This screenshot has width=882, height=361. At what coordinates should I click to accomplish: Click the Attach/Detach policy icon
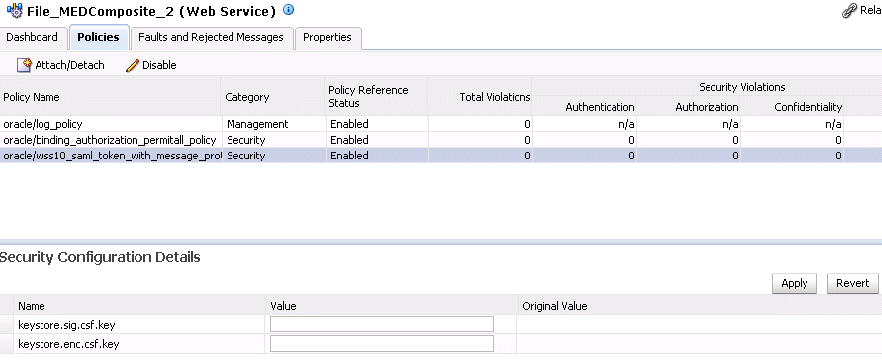(x=24, y=65)
